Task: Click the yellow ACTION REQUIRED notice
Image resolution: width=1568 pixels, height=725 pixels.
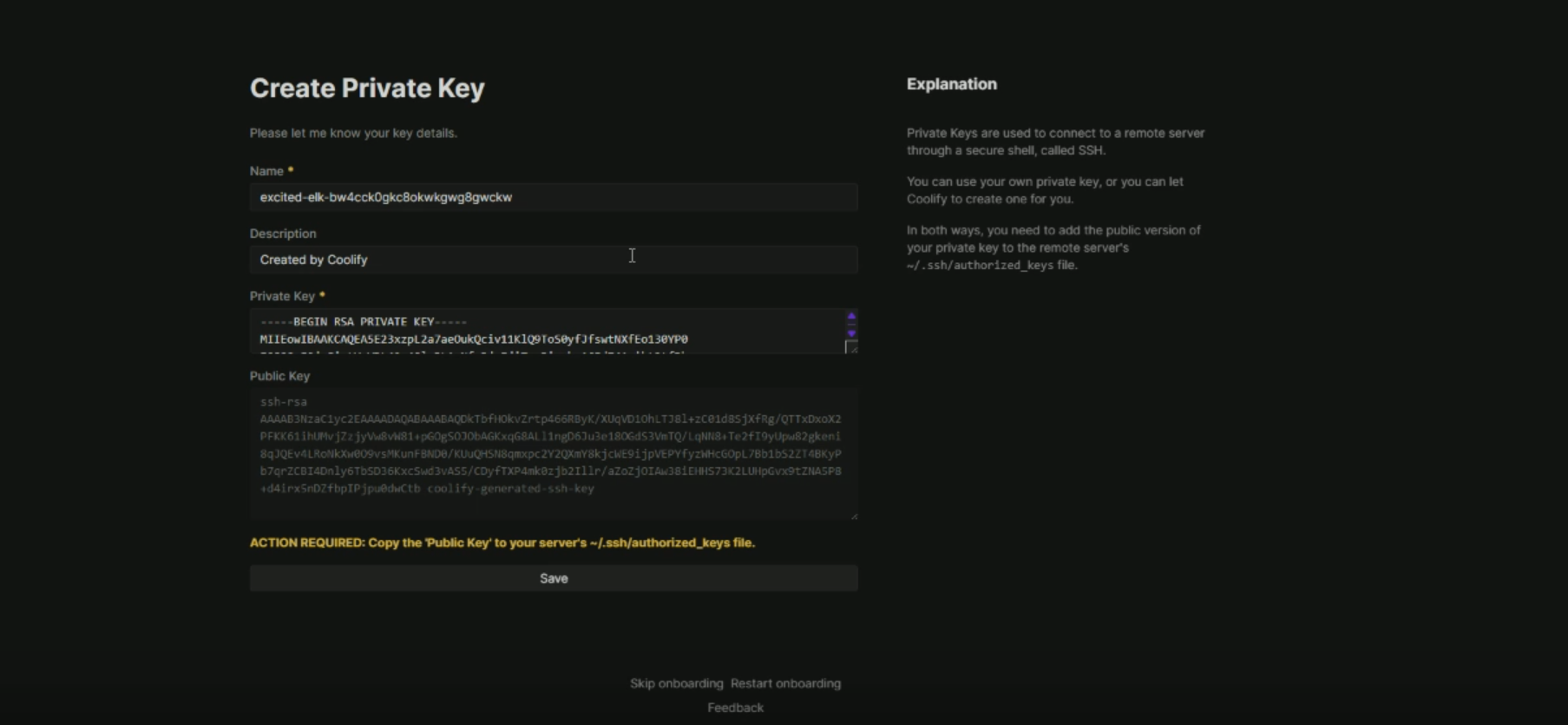Action: pos(502,543)
